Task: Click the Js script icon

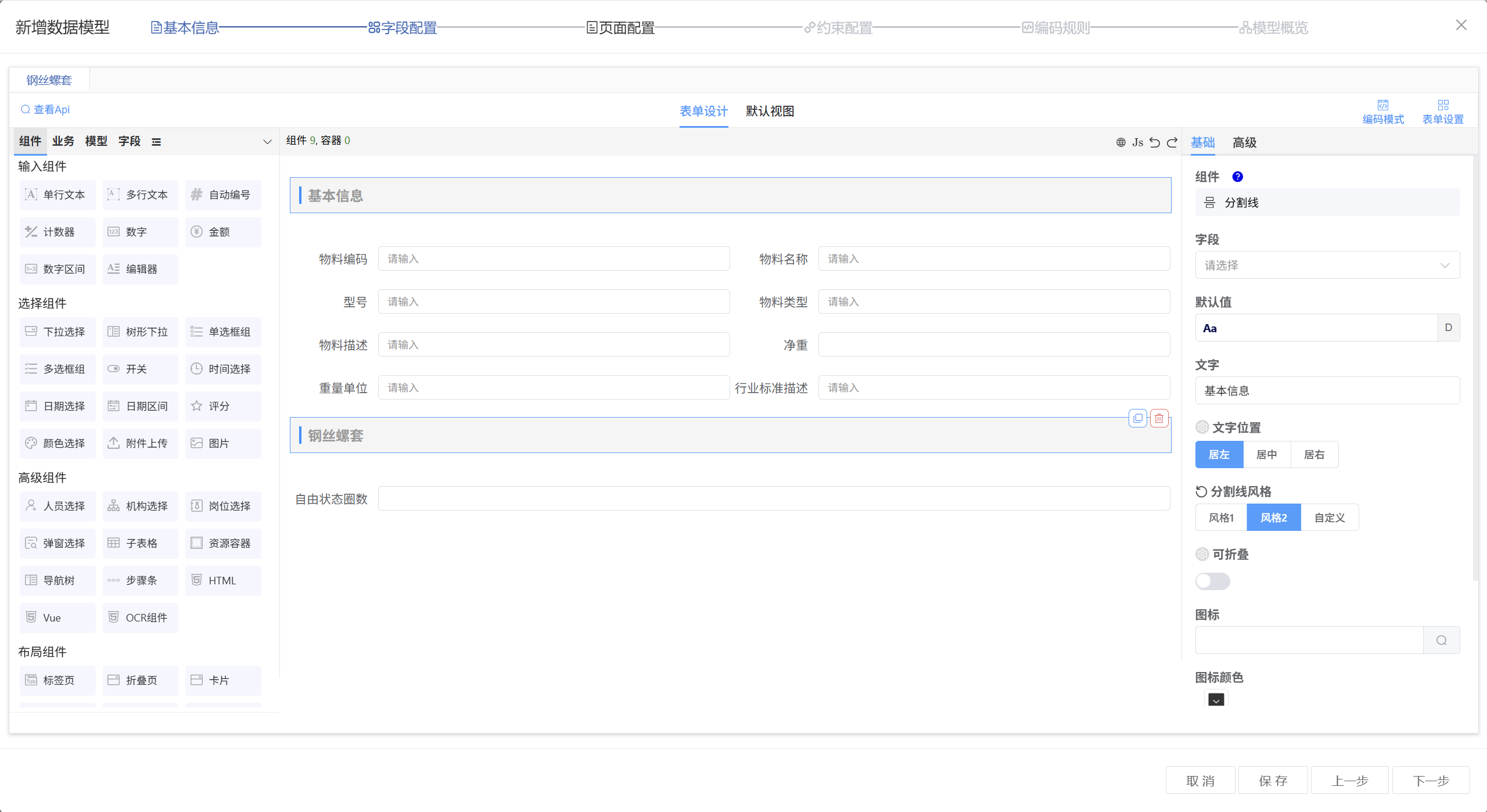Action: coord(1137,142)
